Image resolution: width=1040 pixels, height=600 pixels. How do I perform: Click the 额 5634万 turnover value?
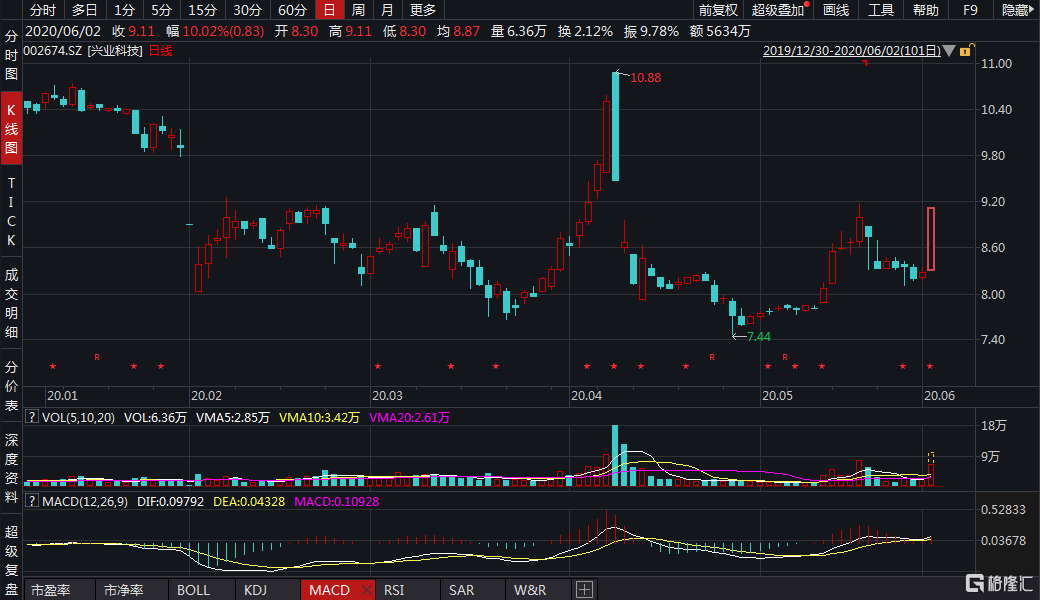click(720, 31)
